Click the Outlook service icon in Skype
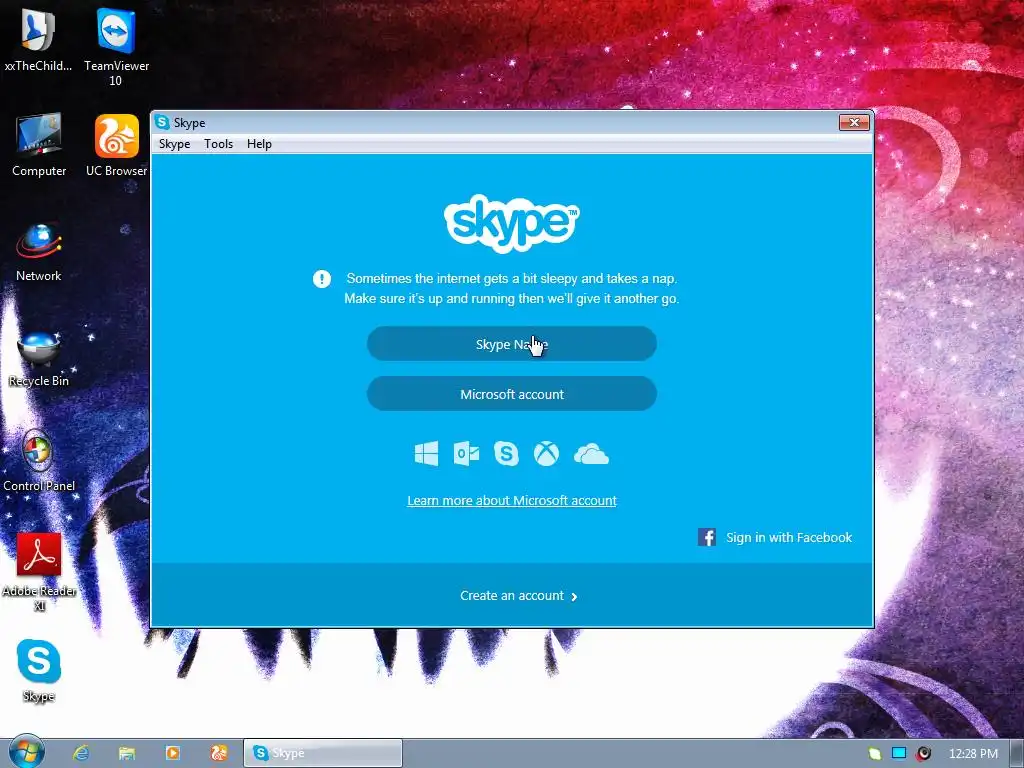Image resolution: width=1024 pixels, height=768 pixels. point(466,453)
